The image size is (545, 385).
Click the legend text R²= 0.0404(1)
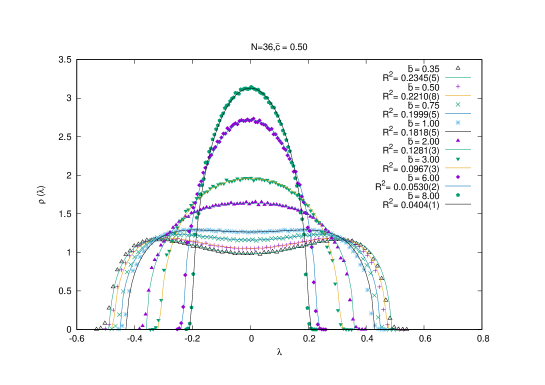click(x=411, y=205)
